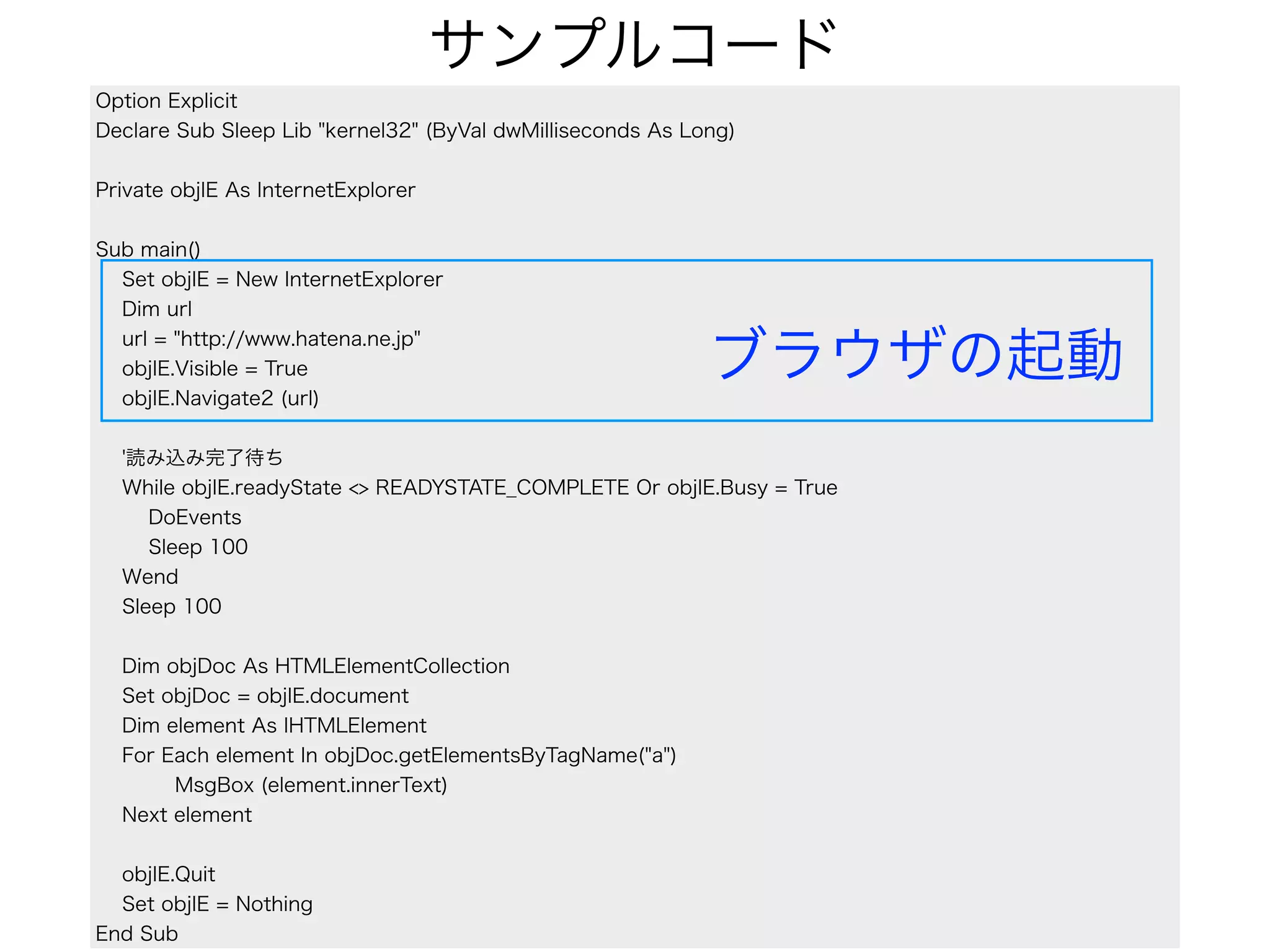Click the blue ブラウザの起動 annotation text

click(917, 353)
